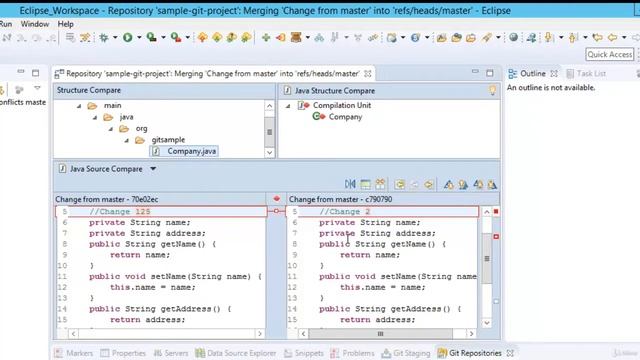Toggle Two-Way Compare ignoring ancestor
Screen dimensions: 640x360
380,184
